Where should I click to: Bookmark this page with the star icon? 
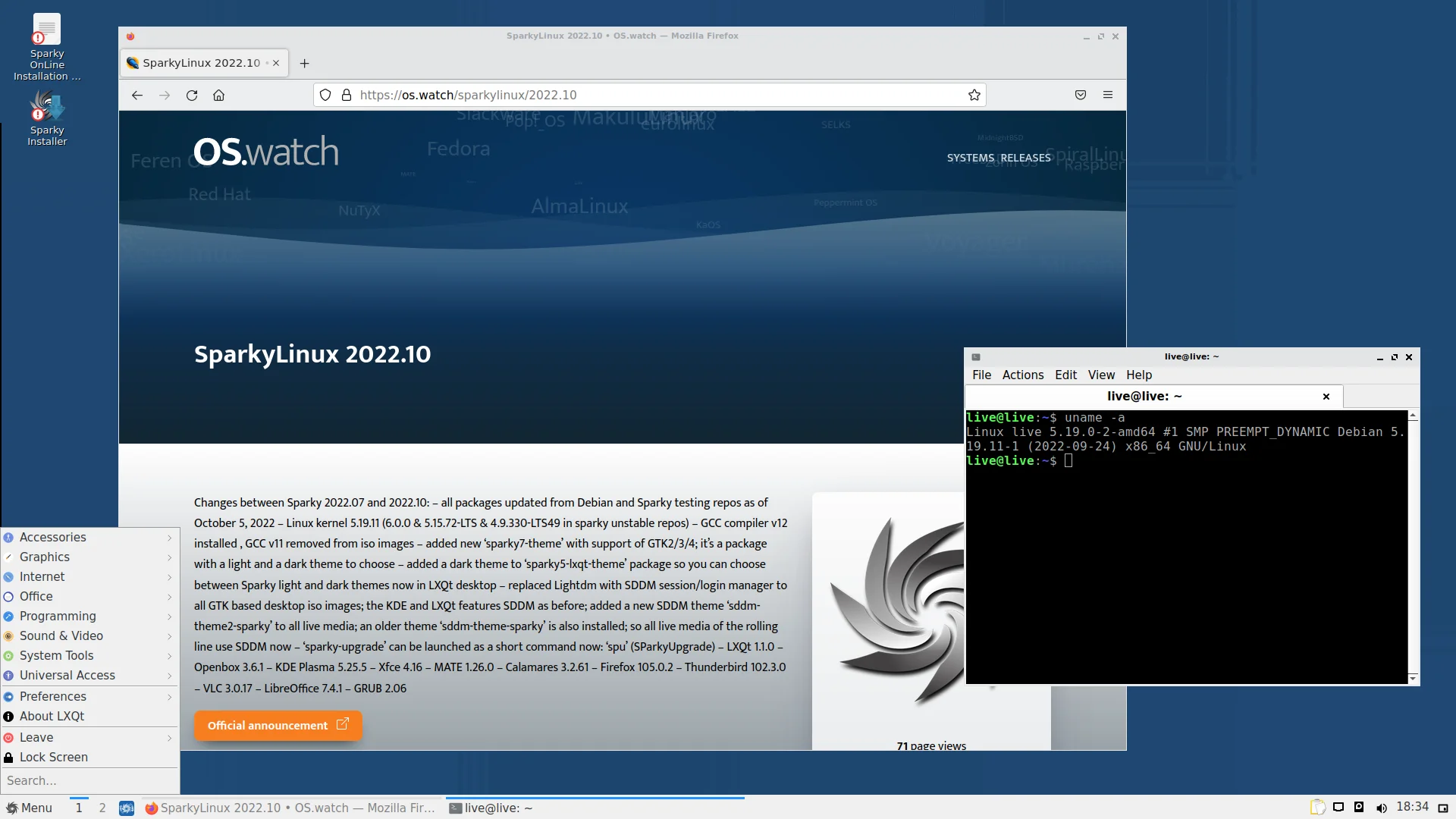[974, 95]
